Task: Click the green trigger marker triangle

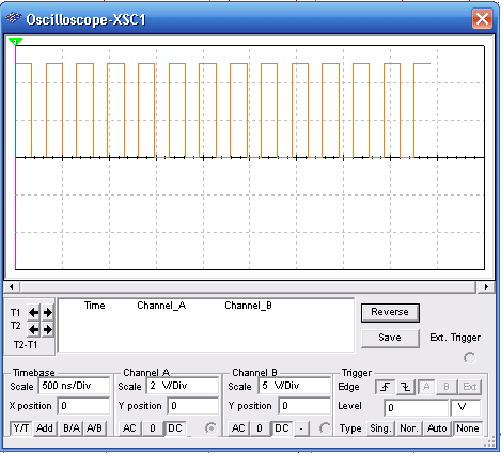Action: (15, 42)
